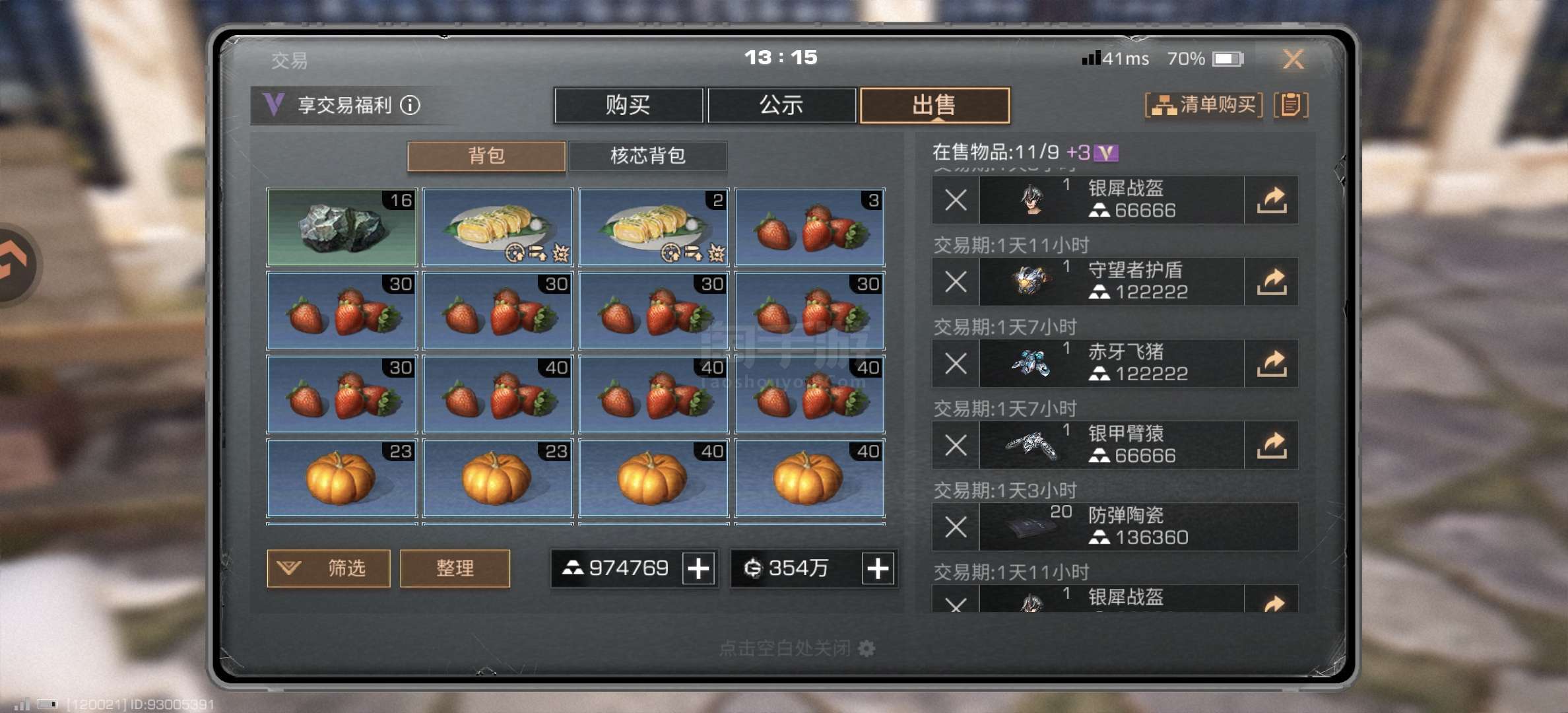Select the ore item stack of 16

pyautogui.click(x=342, y=227)
